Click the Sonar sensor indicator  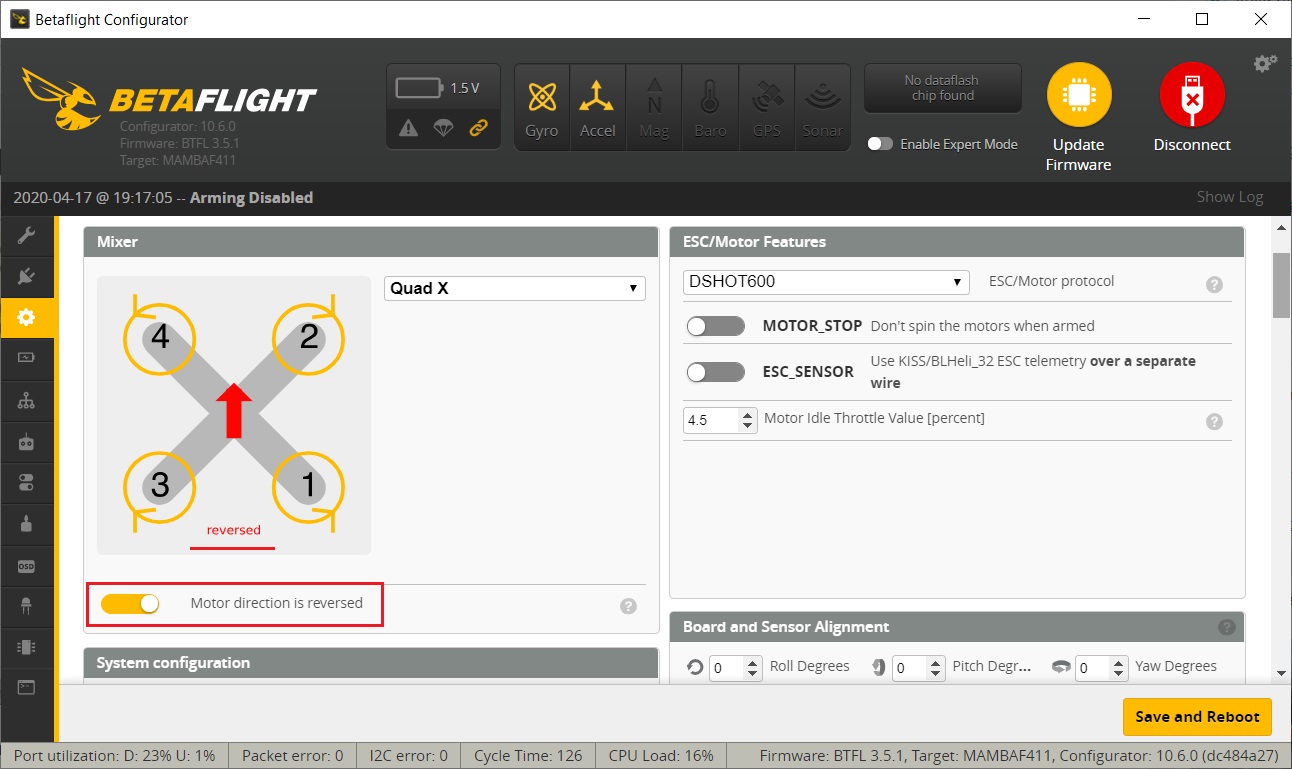[x=823, y=107]
